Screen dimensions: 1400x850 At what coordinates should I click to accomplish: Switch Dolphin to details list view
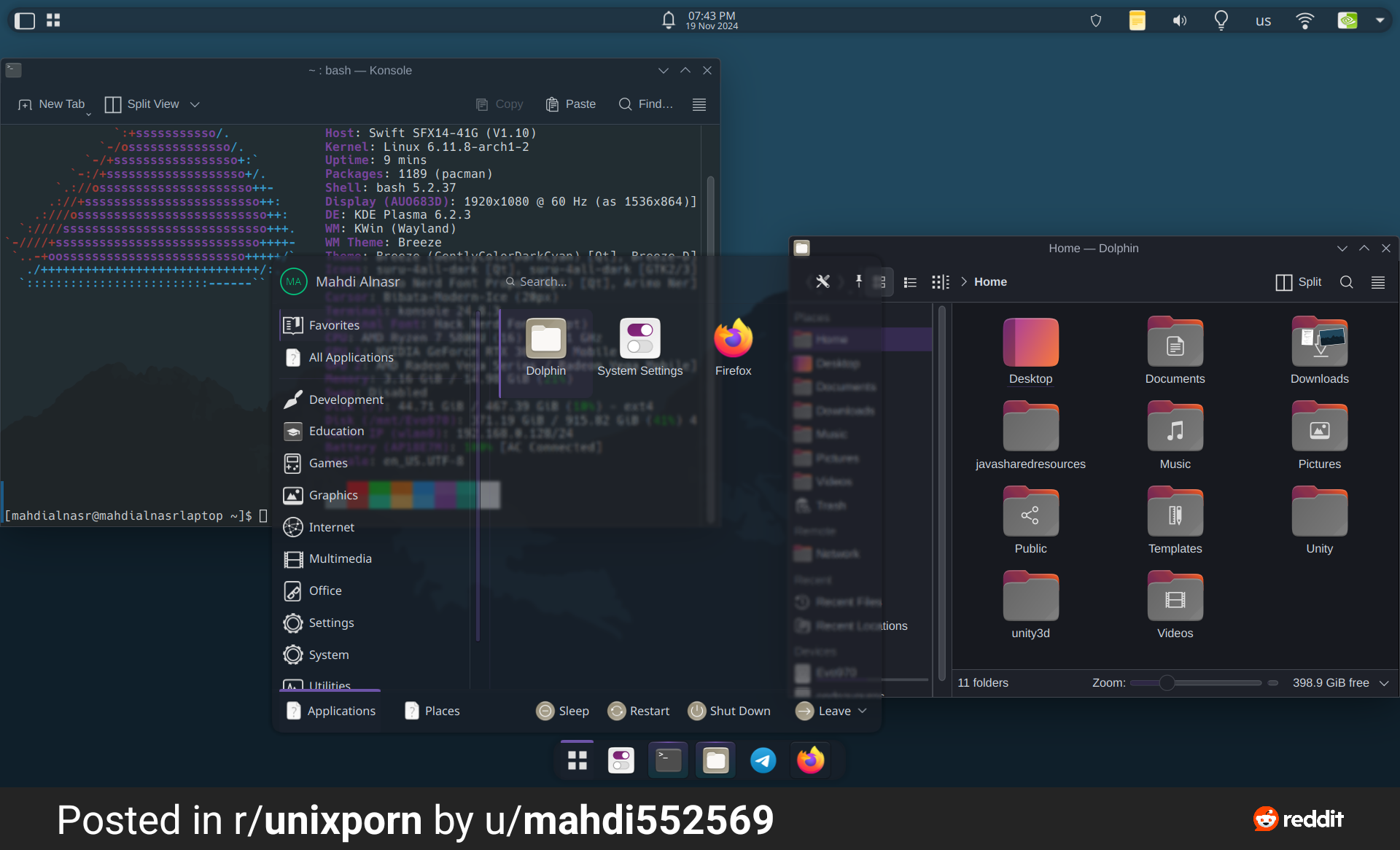point(910,282)
